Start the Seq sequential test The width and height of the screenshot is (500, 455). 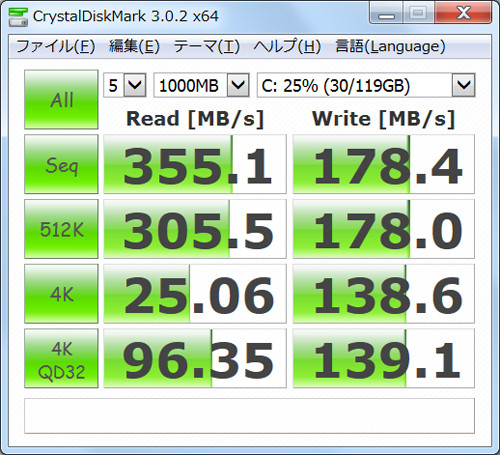[61, 164]
